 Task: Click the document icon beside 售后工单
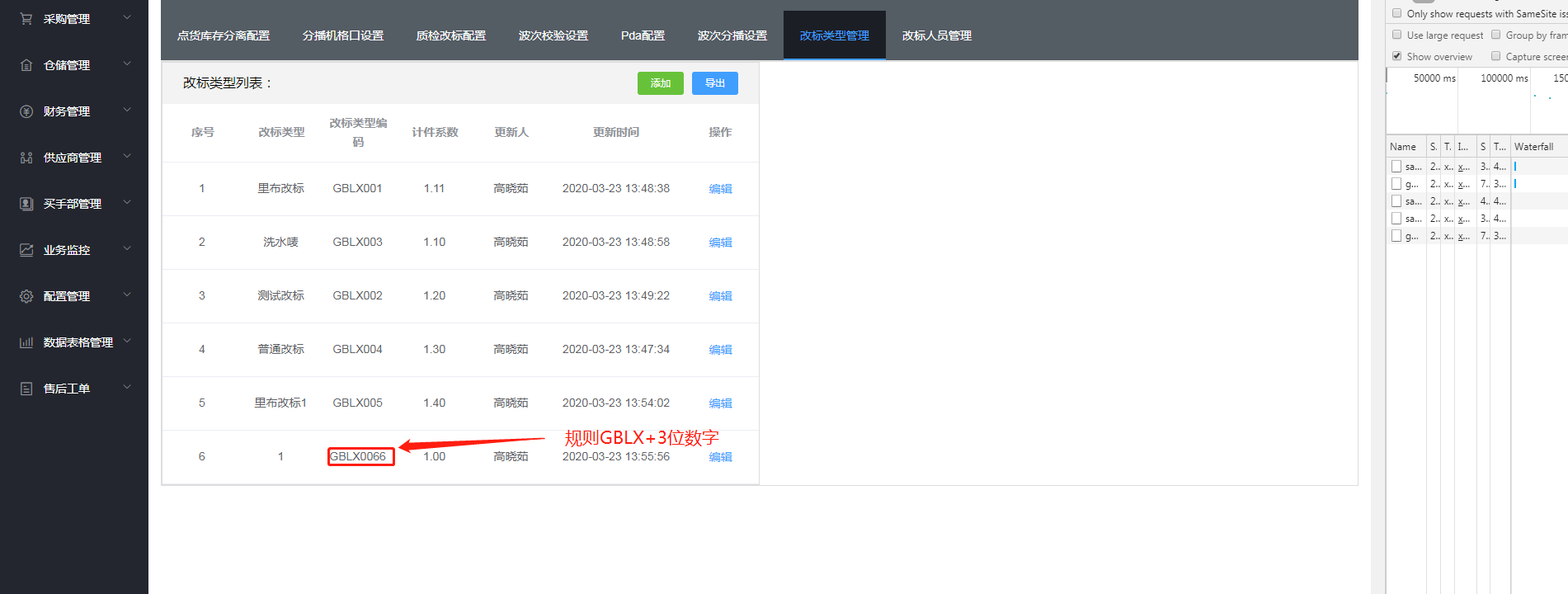click(26, 389)
